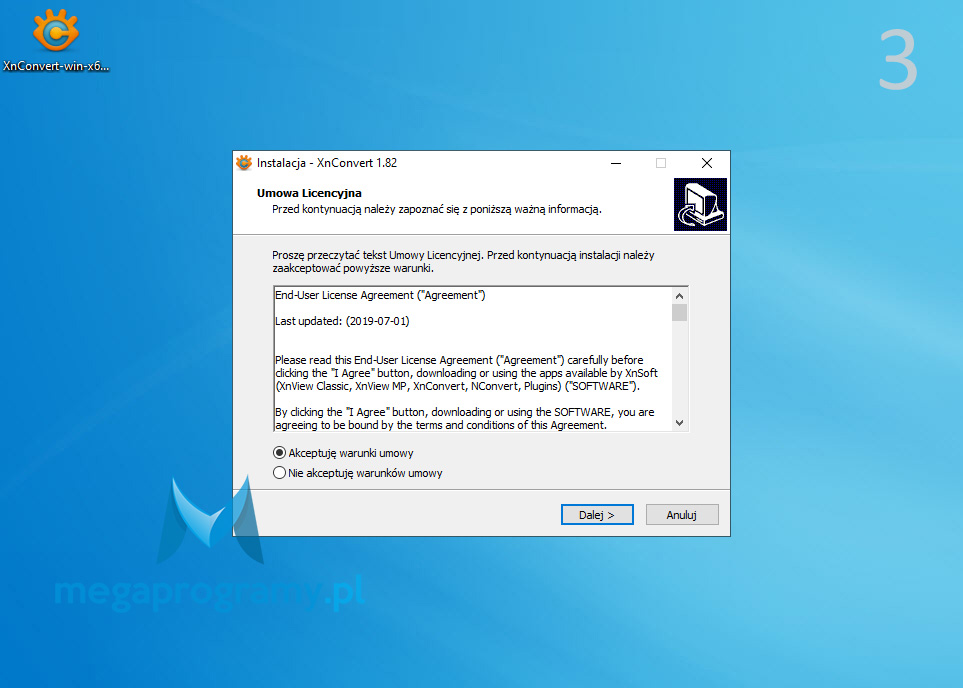
Task: Click text 'Proszę przeczytać tekst Umowy Licencyjnej'
Action: [x=376, y=255]
